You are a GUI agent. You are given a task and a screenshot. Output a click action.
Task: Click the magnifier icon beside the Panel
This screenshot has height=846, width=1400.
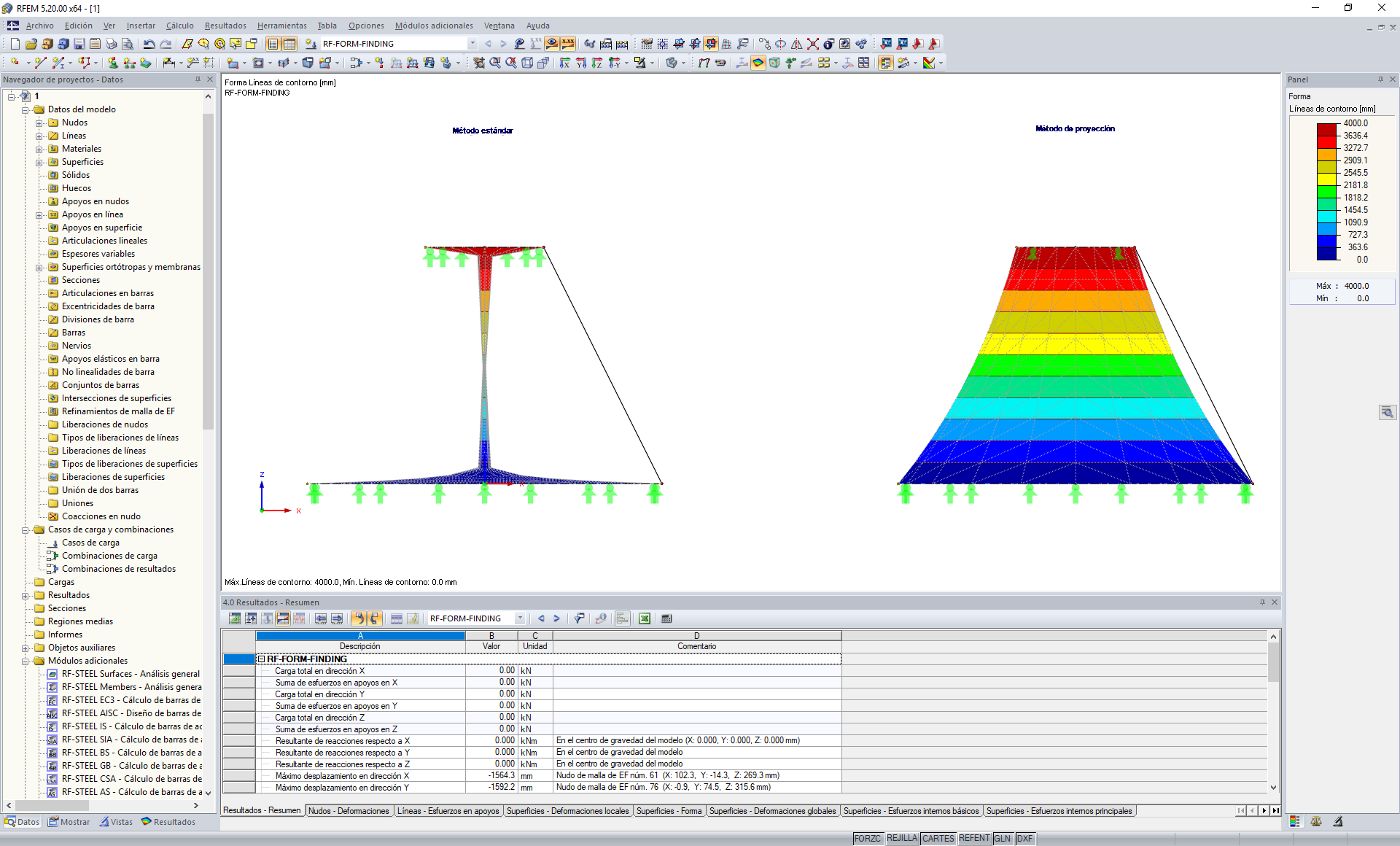(1387, 412)
